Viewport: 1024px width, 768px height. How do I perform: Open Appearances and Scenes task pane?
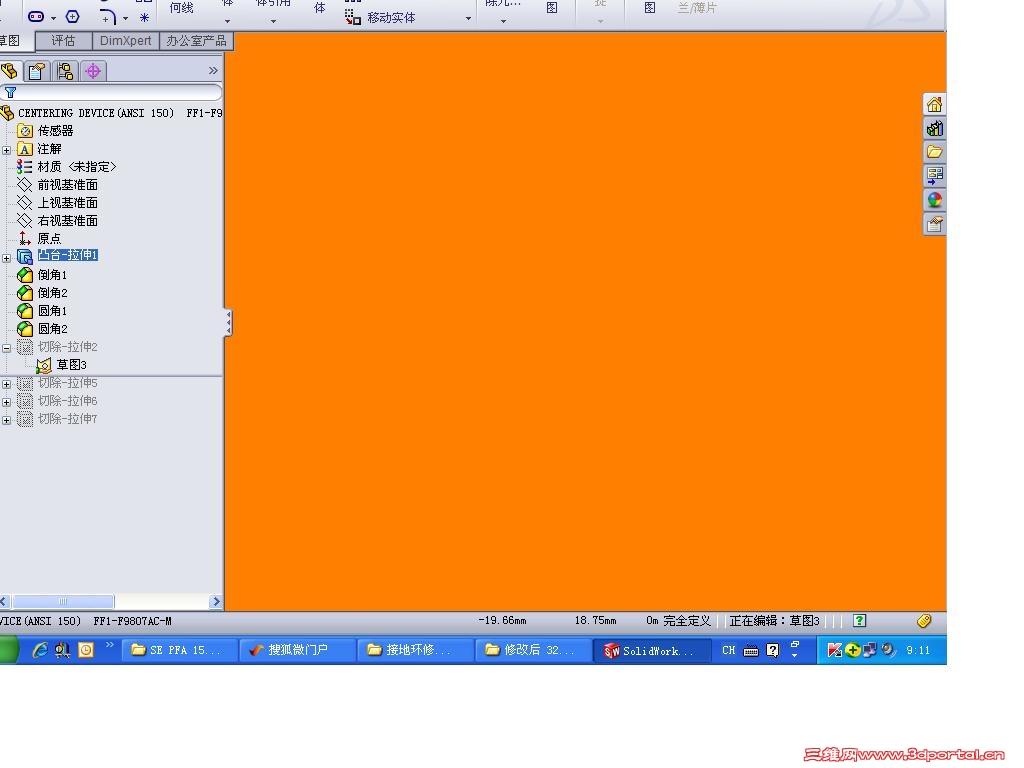935,200
